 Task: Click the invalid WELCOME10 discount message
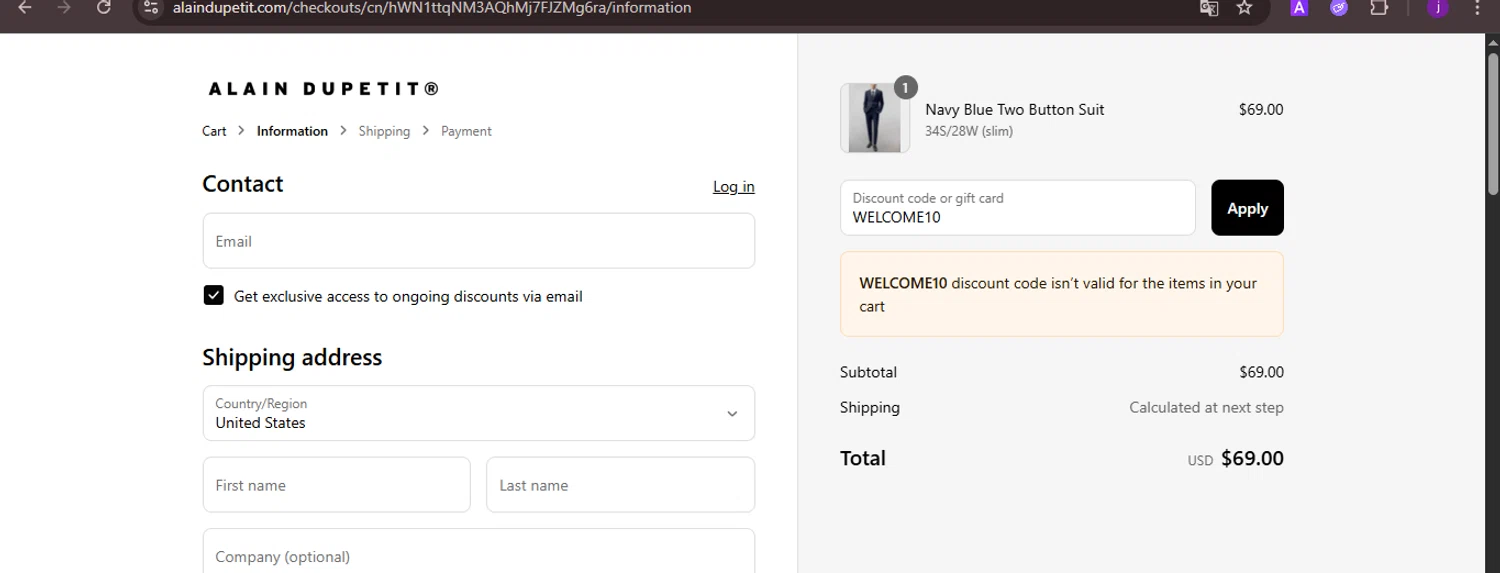[1062, 294]
